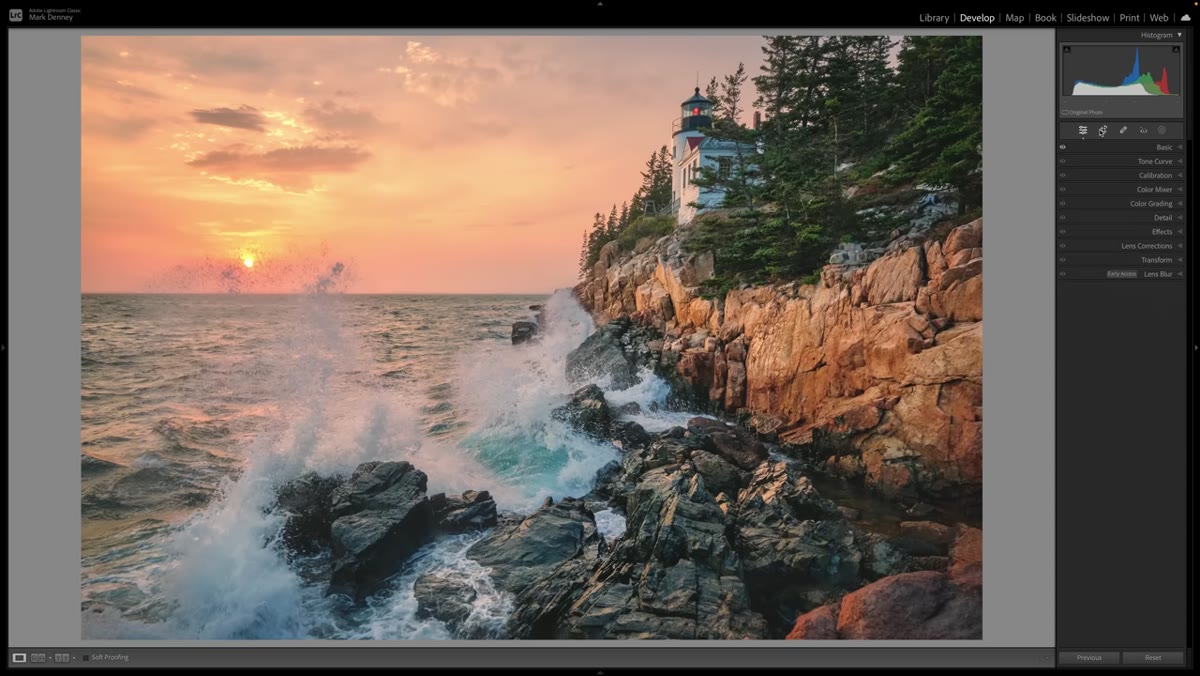Image resolution: width=1200 pixels, height=676 pixels.
Task: Expand the Basic panel
Action: click(x=1180, y=147)
